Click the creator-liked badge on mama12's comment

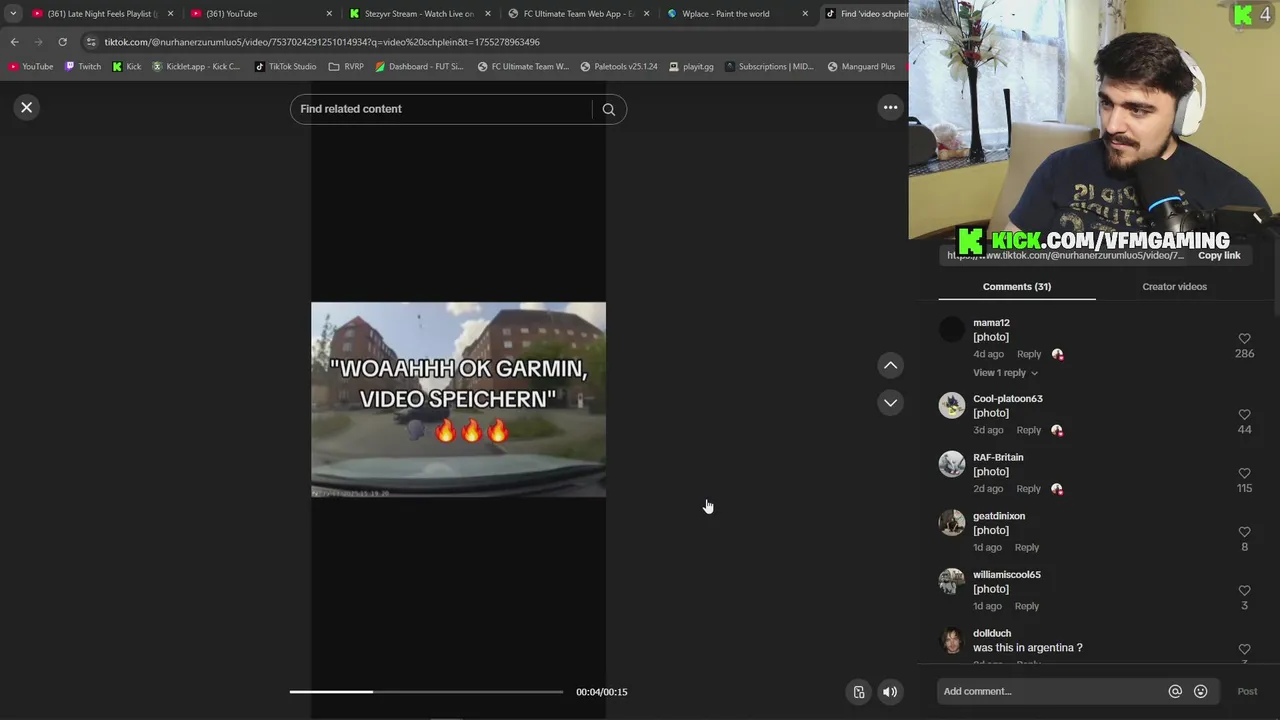coord(1058,354)
